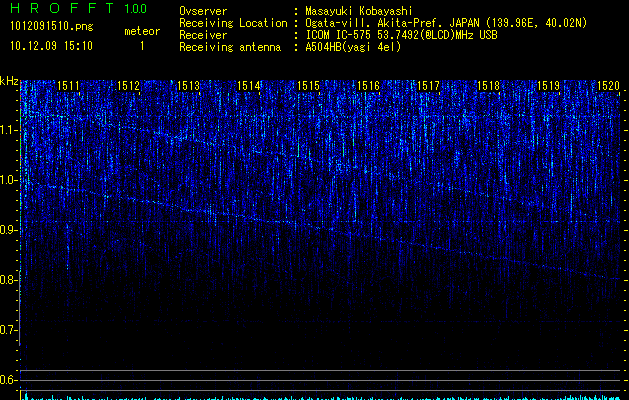Click the Receiver label
The image size is (629, 400).
[203, 35]
